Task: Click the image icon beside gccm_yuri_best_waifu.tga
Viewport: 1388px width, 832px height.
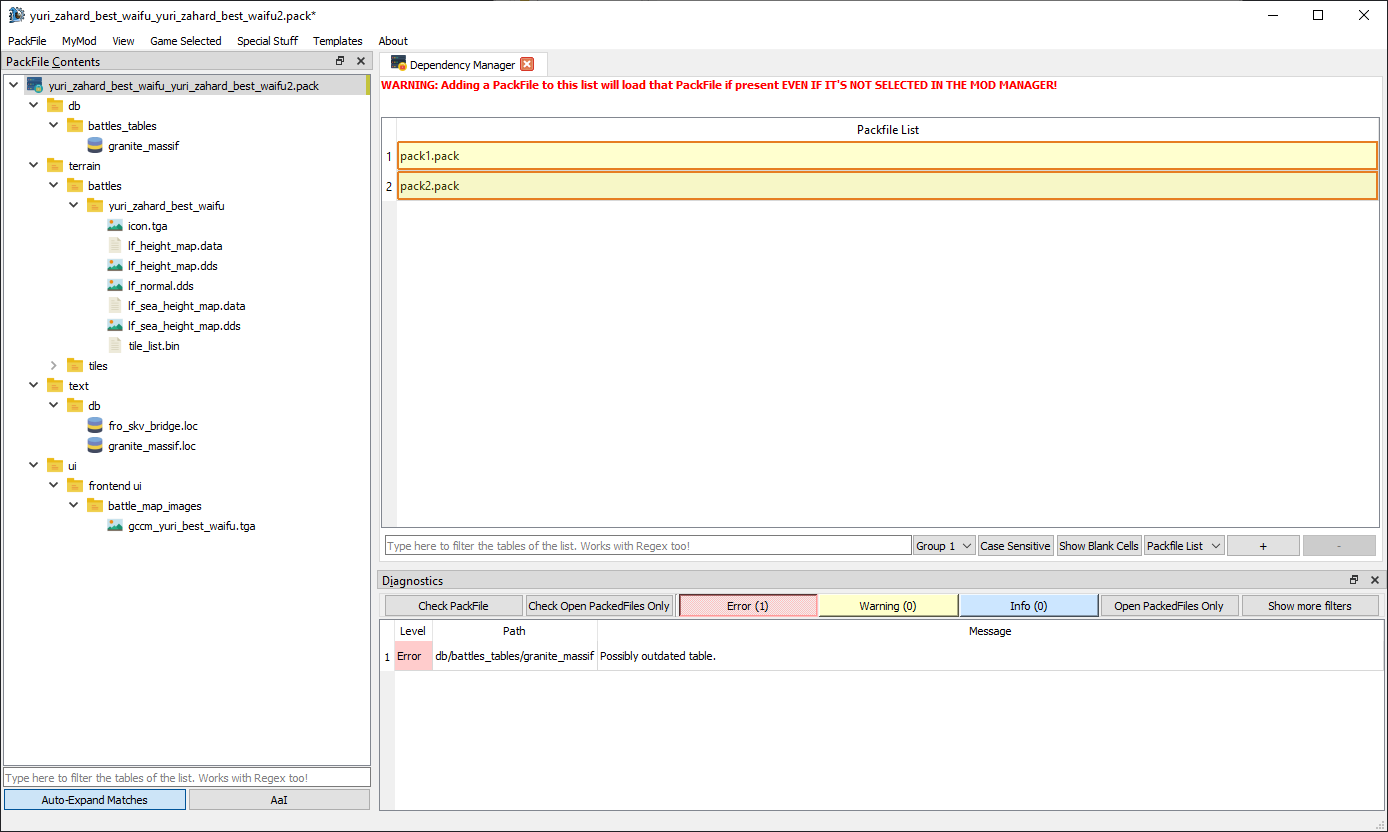Action: [115, 526]
